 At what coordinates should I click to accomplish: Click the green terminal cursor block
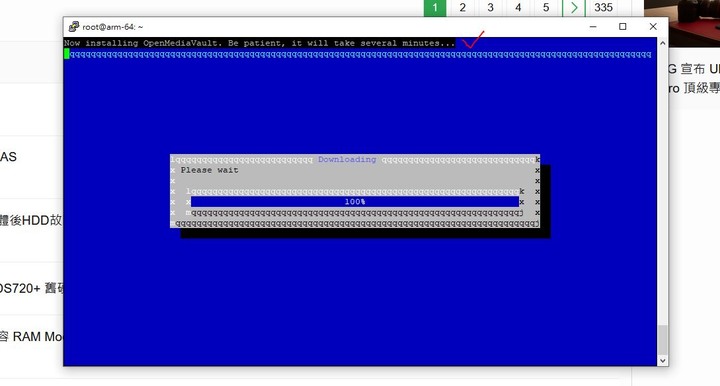67,54
